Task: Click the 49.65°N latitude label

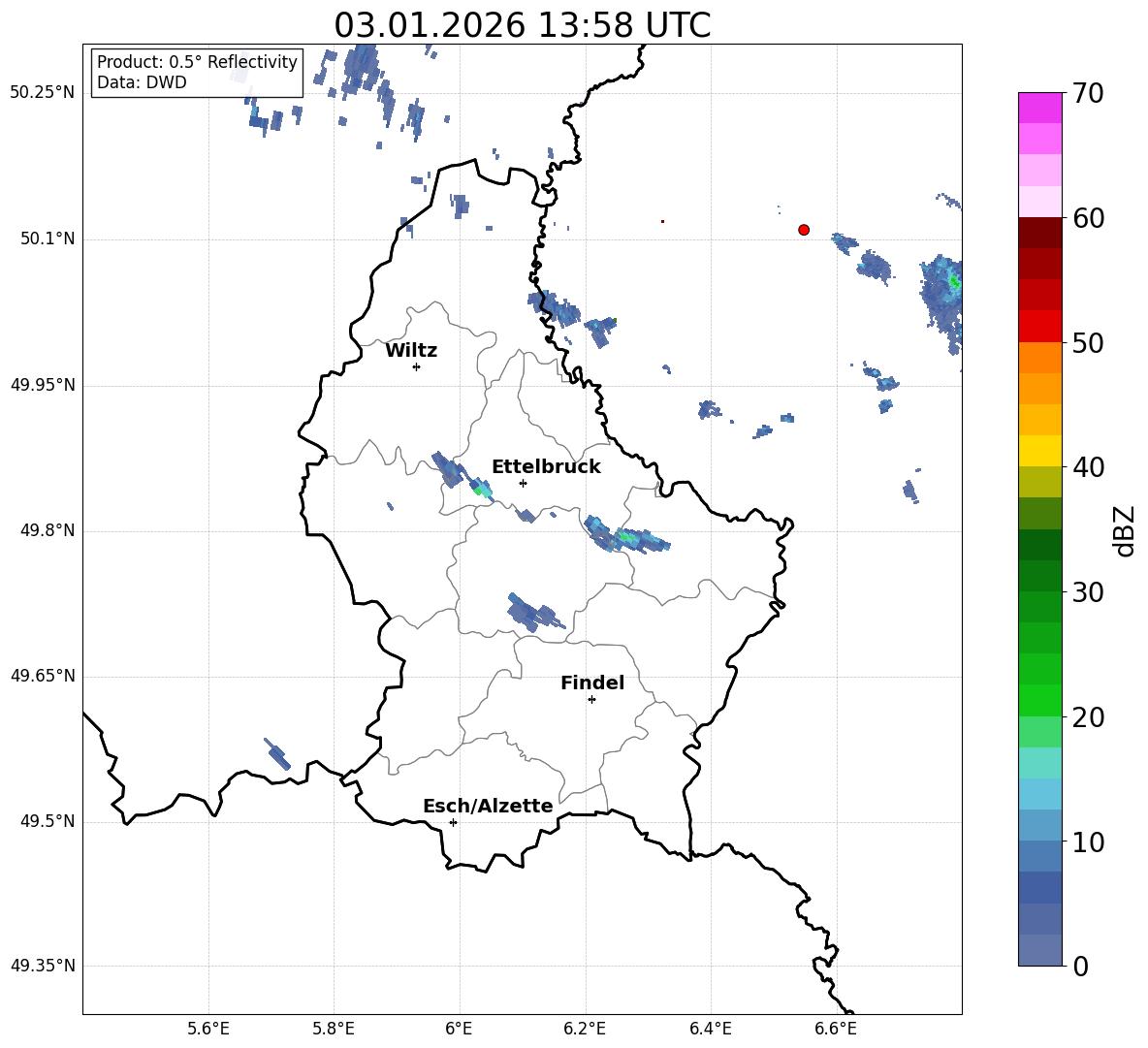Action: click(x=43, y=676)
